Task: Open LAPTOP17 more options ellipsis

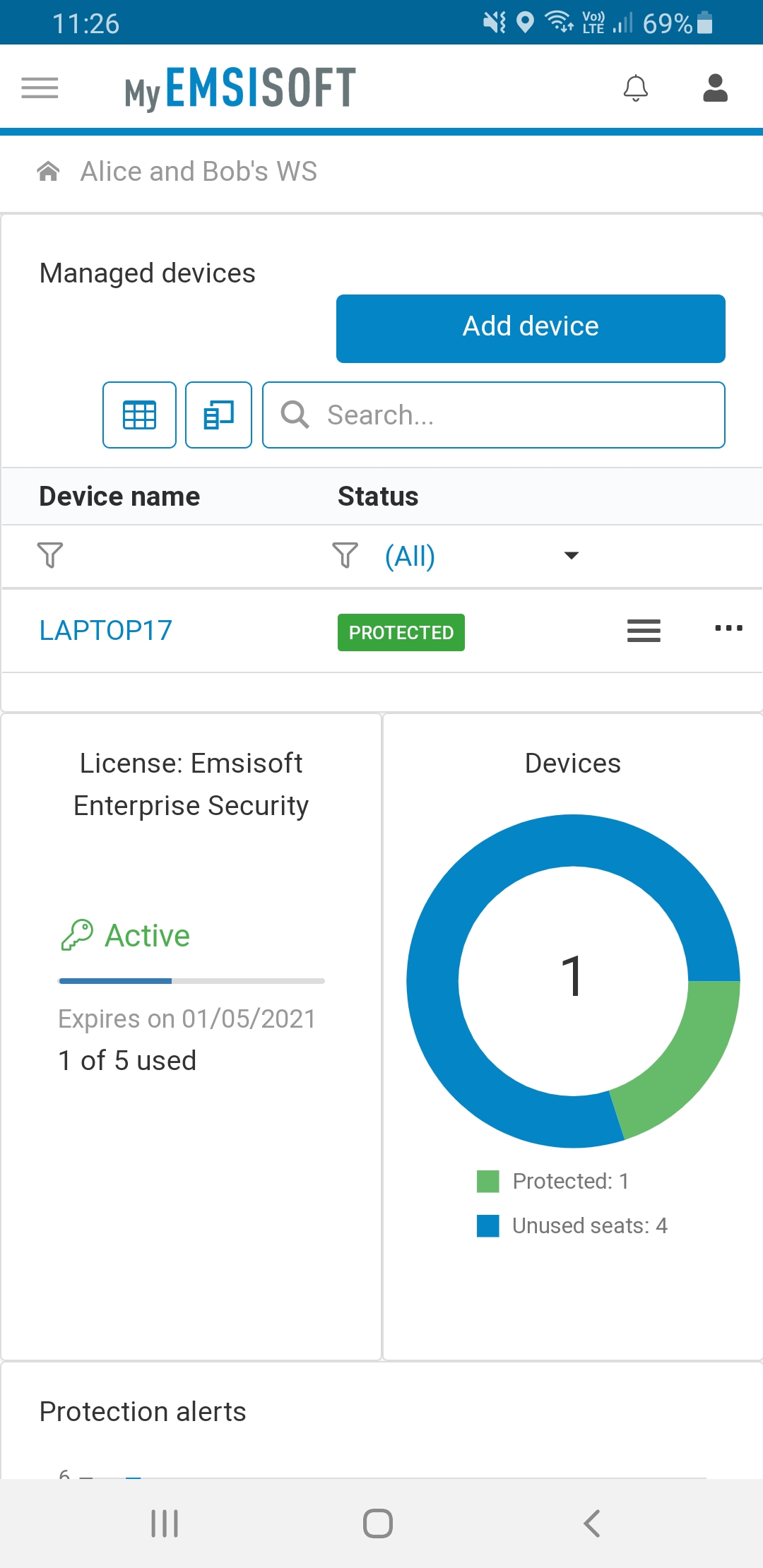Action: point(728,628)
